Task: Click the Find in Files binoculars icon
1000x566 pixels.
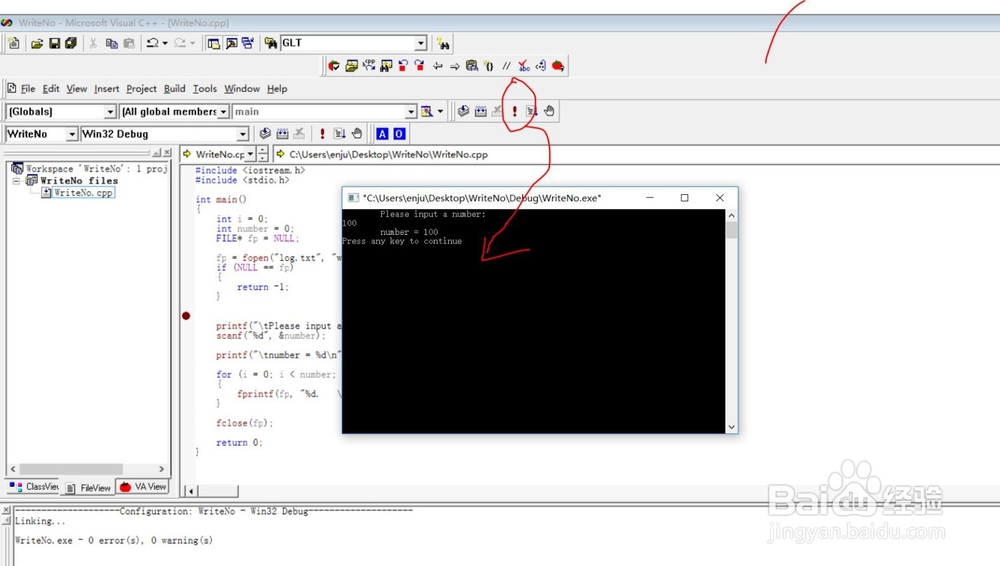Action: 271,43
